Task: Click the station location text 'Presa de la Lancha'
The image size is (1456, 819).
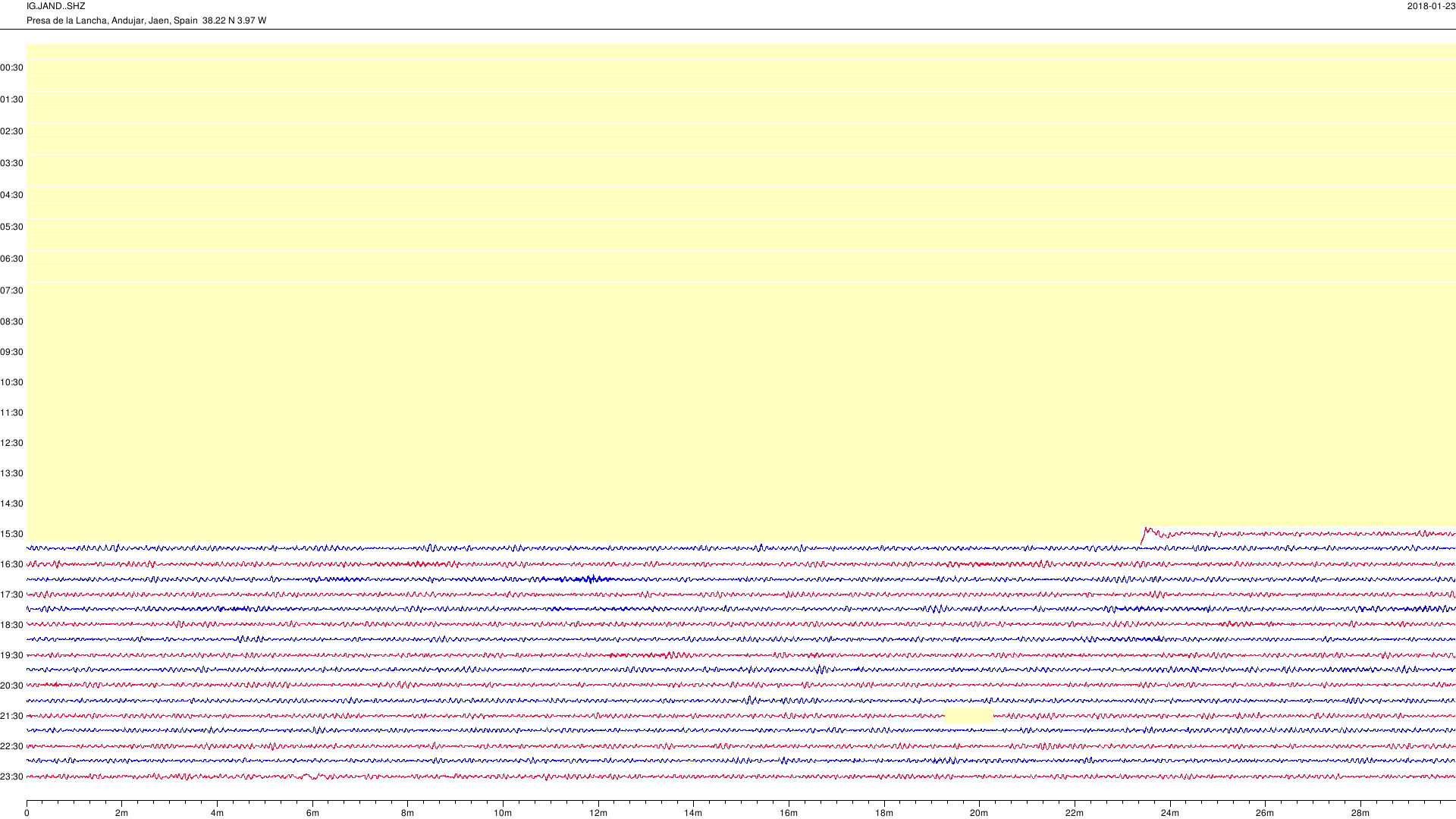Action: [x=67, y=20]
